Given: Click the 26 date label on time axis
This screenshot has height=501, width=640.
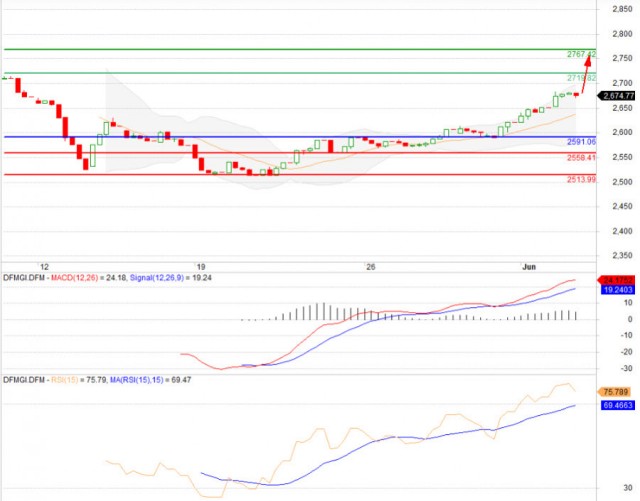Looking at the screenshot, I should tap(370, 268).
